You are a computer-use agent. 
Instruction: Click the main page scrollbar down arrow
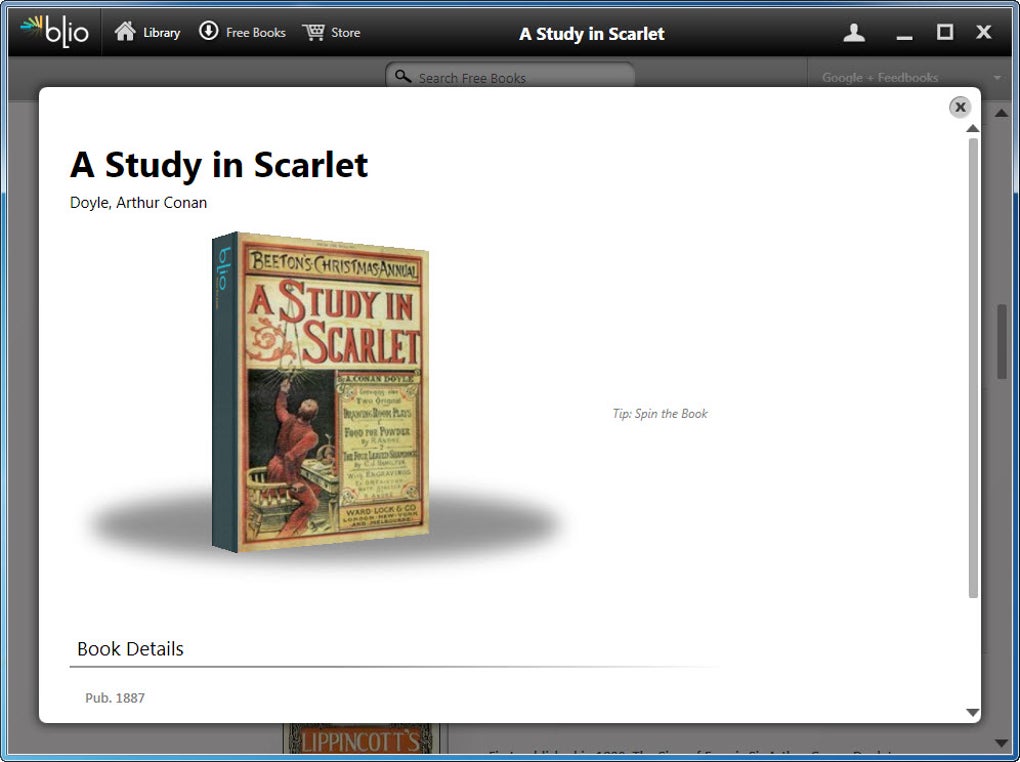point(1002,743)
